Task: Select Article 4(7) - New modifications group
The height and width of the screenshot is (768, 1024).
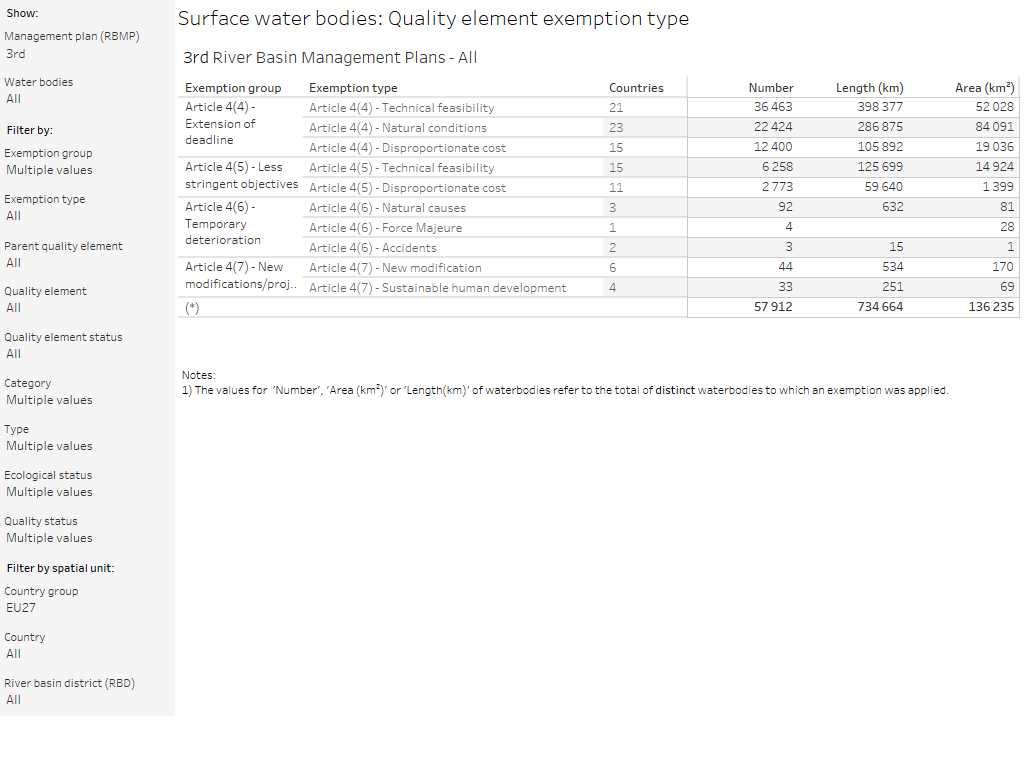Action: coord(241,276)
